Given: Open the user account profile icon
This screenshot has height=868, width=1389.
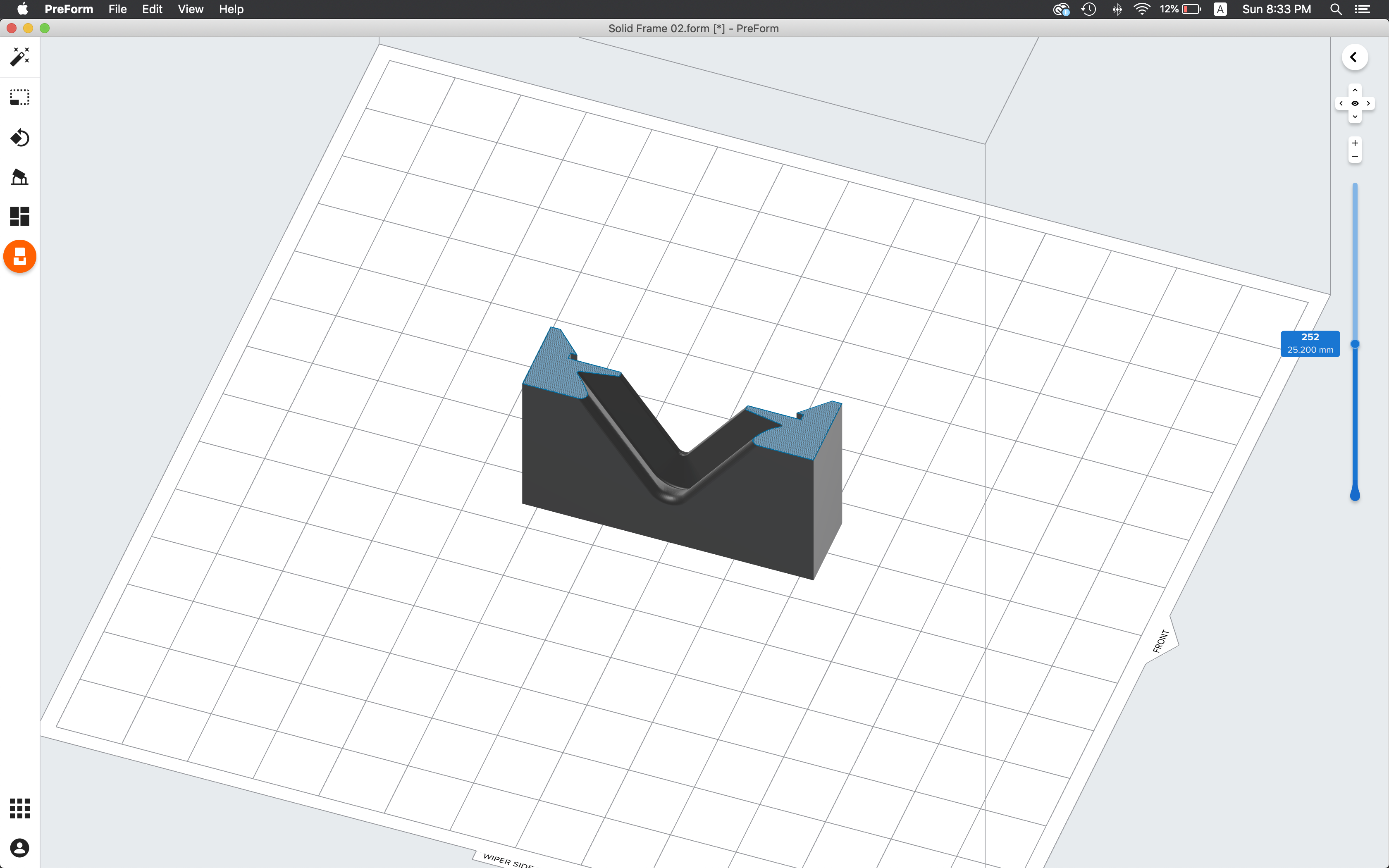Looking at the screenshot, I should 19,848.
